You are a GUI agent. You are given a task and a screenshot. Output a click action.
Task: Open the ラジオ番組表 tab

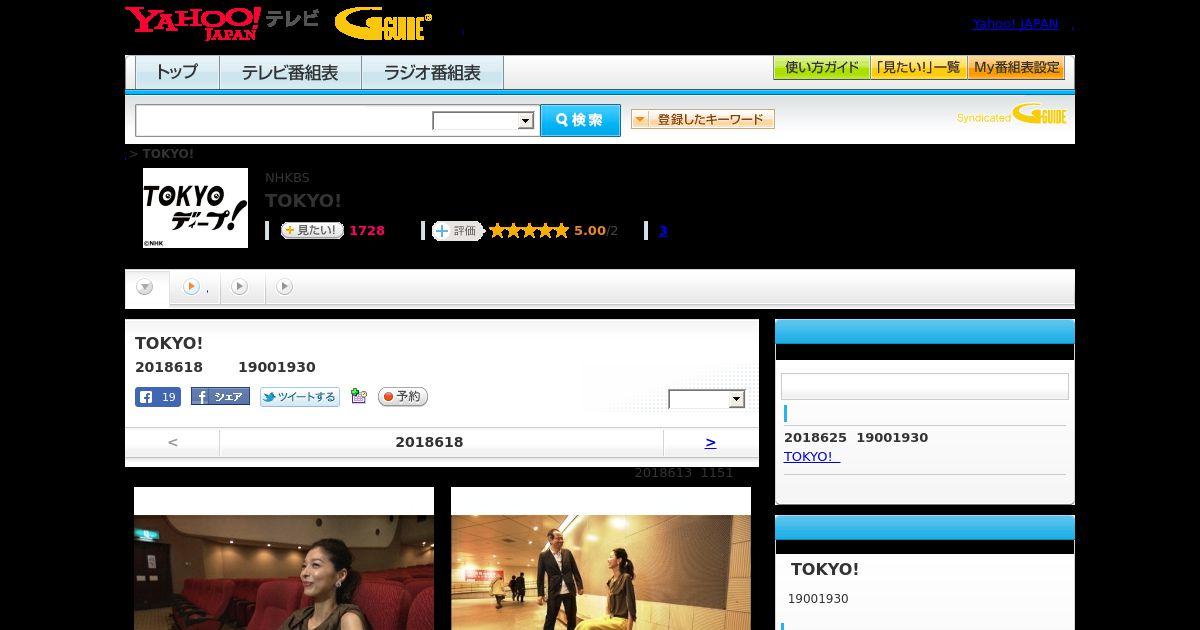(432, 73)
